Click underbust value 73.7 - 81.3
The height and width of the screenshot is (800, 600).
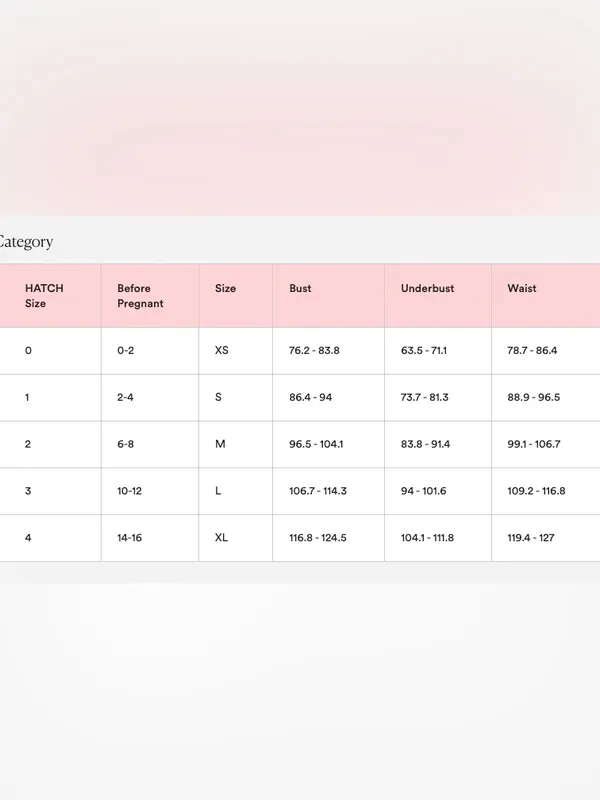424,397
